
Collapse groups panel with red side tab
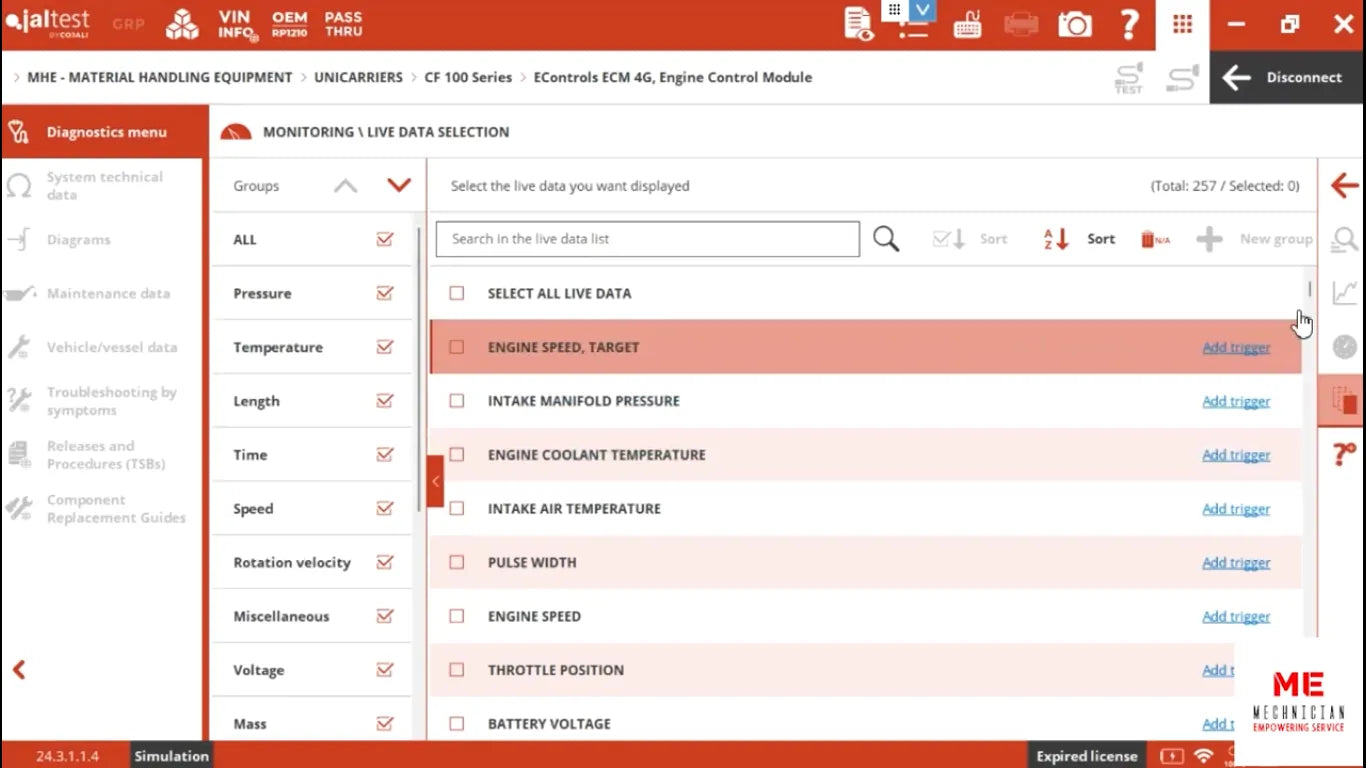pos(435,481)
